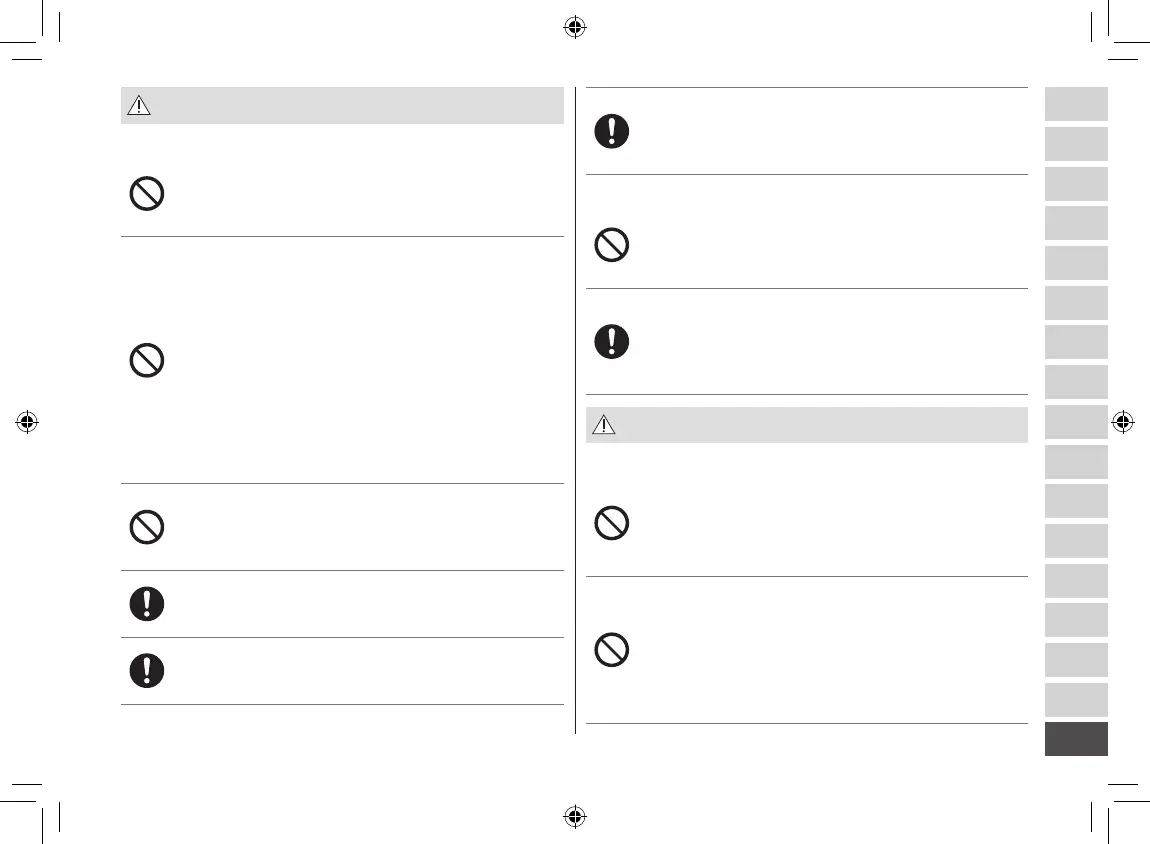Click the bottommost prohibition icon in the right column
1150x844 pixels.
coord(612,651)
